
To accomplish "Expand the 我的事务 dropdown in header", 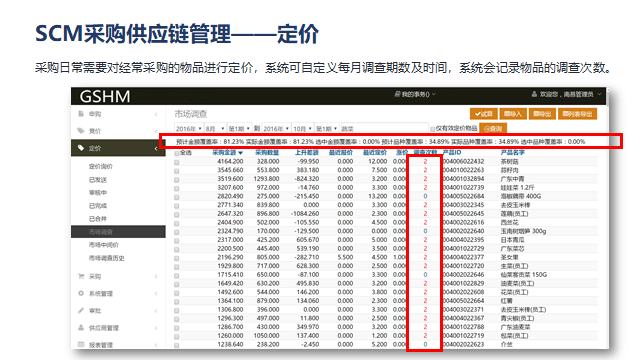I will [x=415, y=94].
